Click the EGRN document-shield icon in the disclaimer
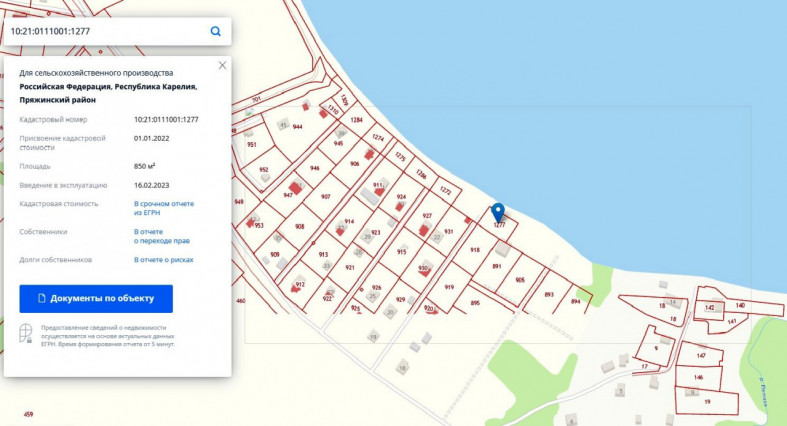Viewport: 787px width, 426px height. coord(26,333)
